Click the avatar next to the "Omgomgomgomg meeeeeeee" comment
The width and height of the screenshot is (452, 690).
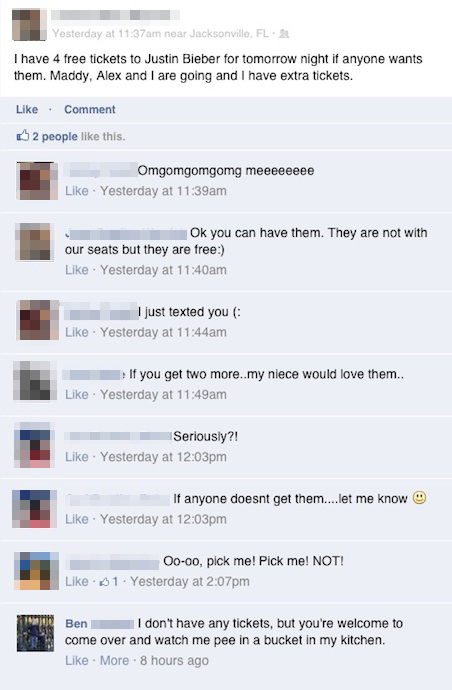click(x=37, y=181)
